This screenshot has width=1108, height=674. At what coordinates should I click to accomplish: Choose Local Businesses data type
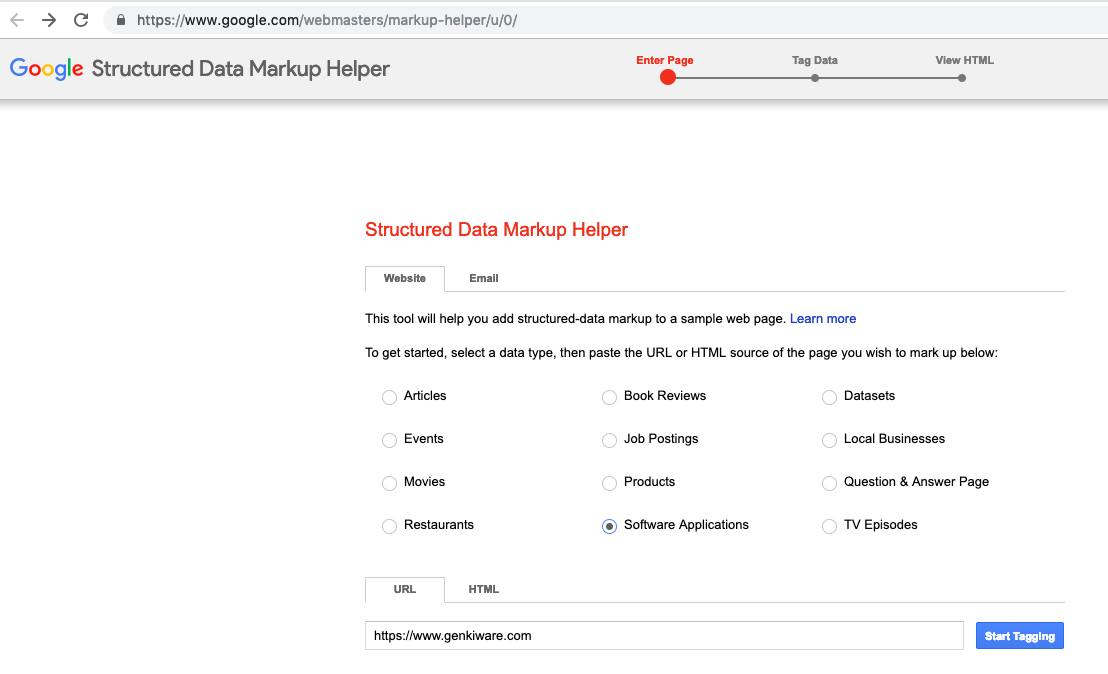829,440
